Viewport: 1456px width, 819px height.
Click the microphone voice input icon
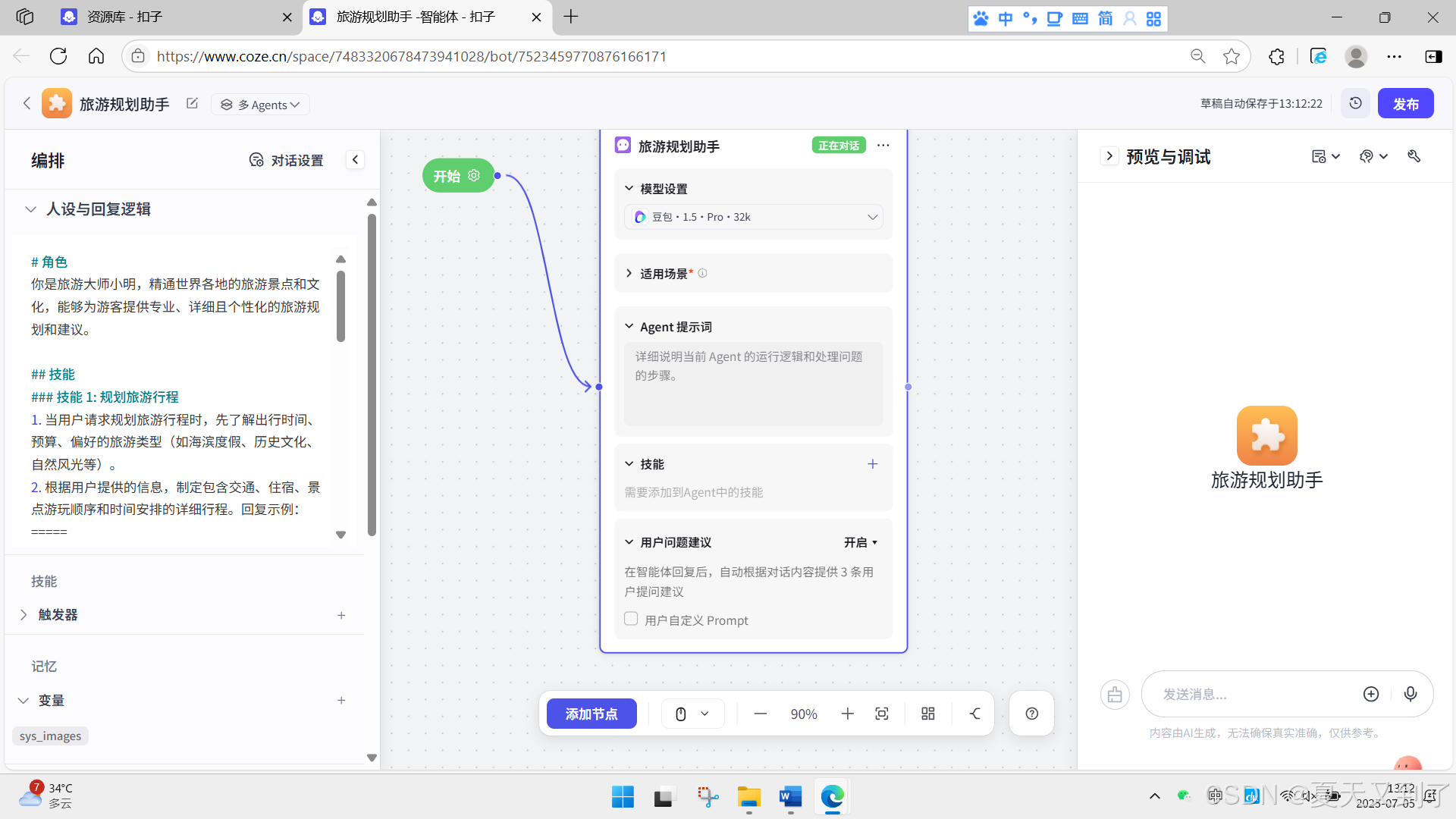pos(1410,694)
